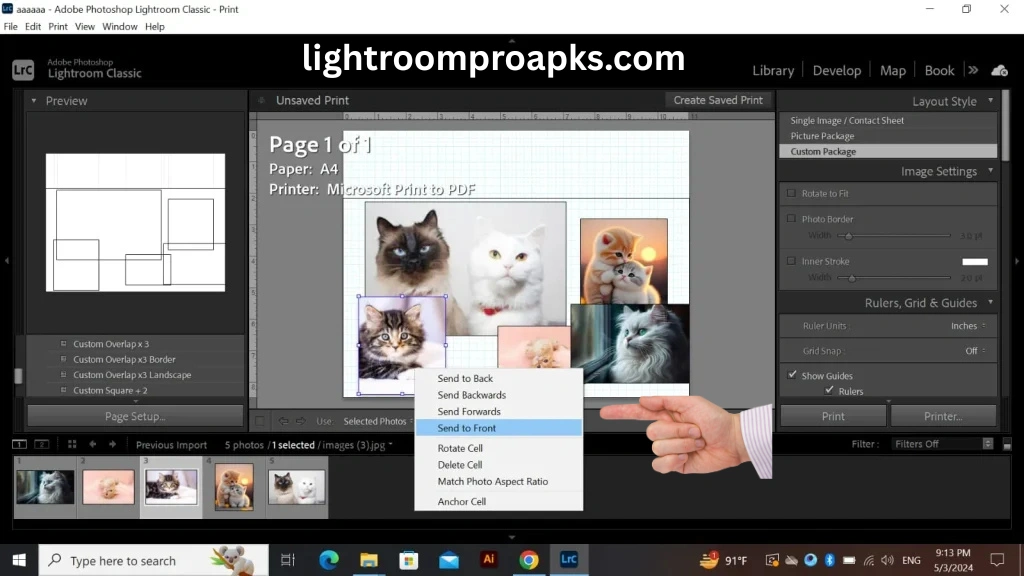Click Create Saved Print
Image resolution: width=1024 pixels, height=576 pixels.
pos(716,100)
